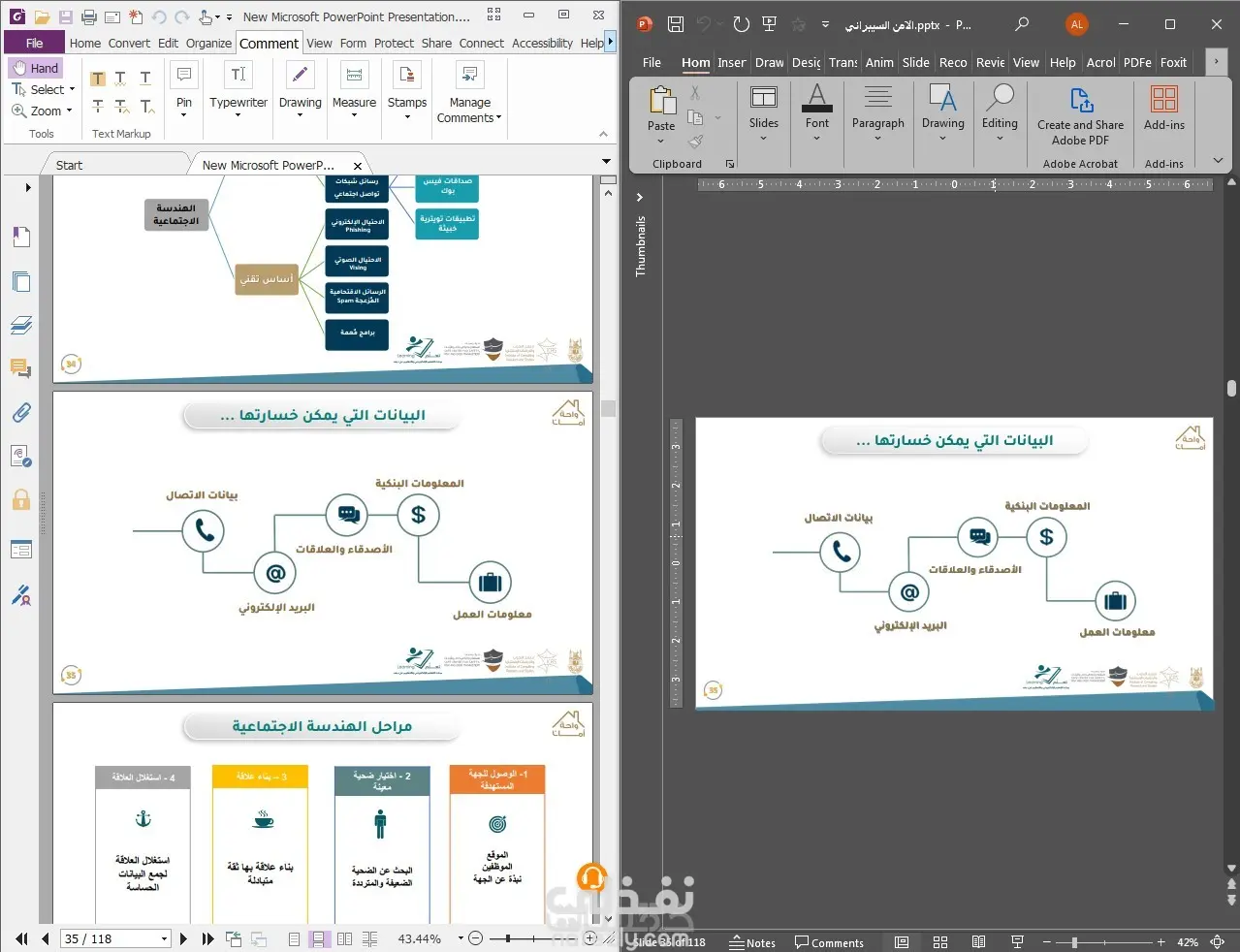The image size is (1240, 952).
Task: Open the File menu in Foxit
Action: [35, 43]
